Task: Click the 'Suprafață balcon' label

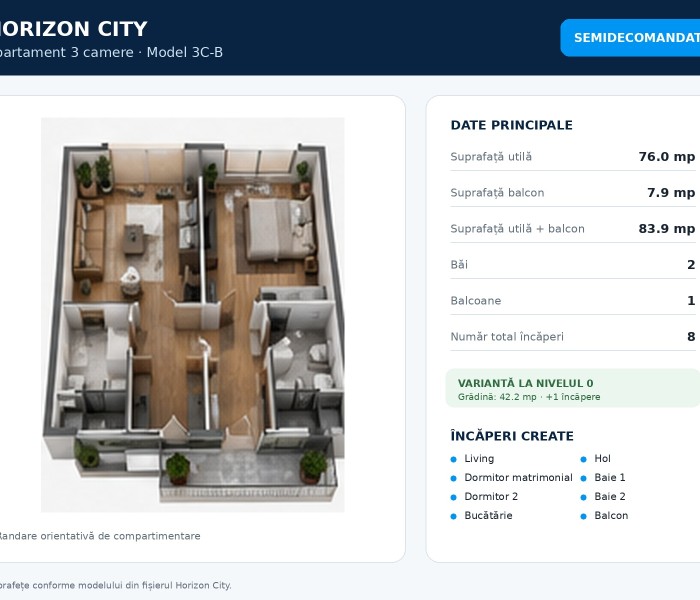Action: point(497,193)
